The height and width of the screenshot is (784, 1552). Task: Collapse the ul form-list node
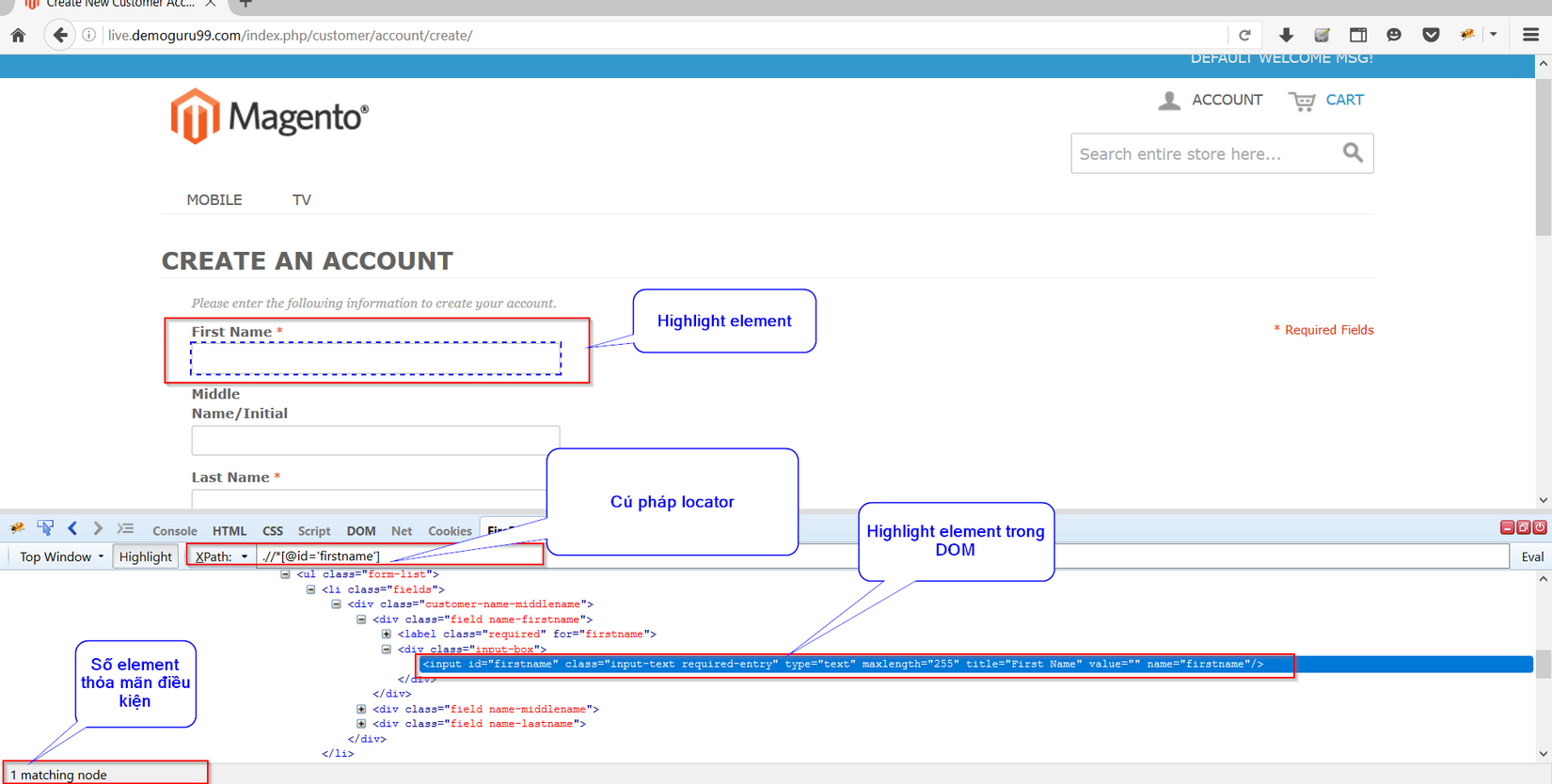coord(285,574)
